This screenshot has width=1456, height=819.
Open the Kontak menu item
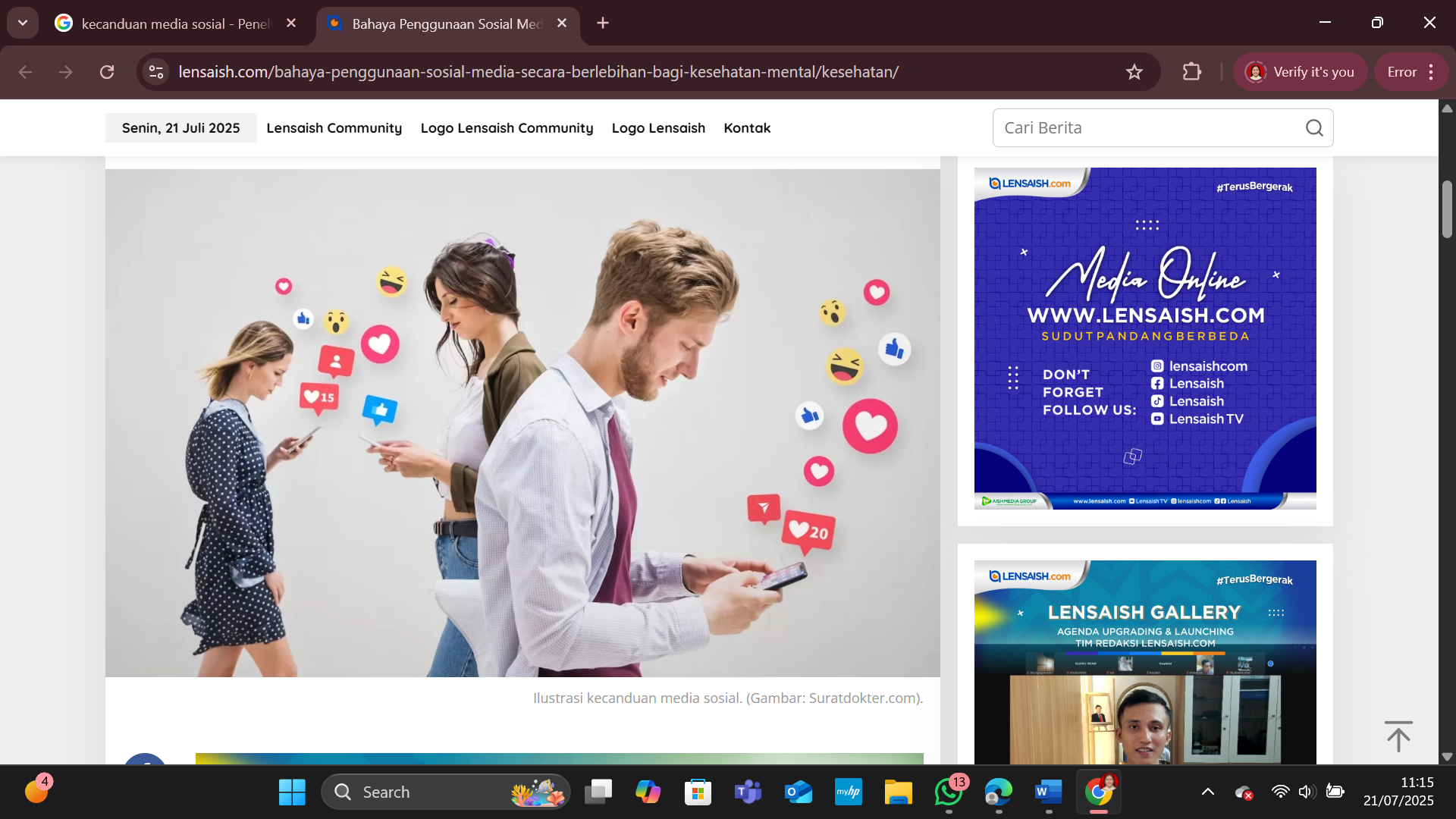tap(747, 128)
